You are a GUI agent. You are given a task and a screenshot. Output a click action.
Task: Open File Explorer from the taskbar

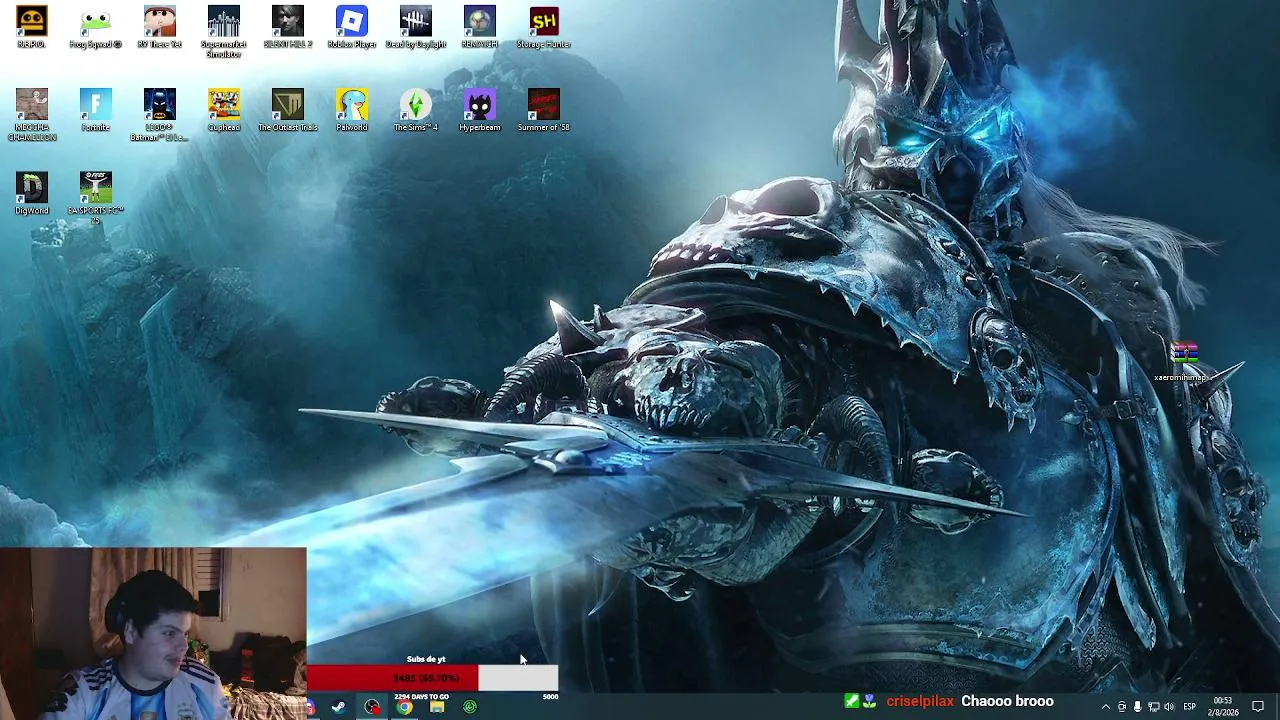(437, 707)
